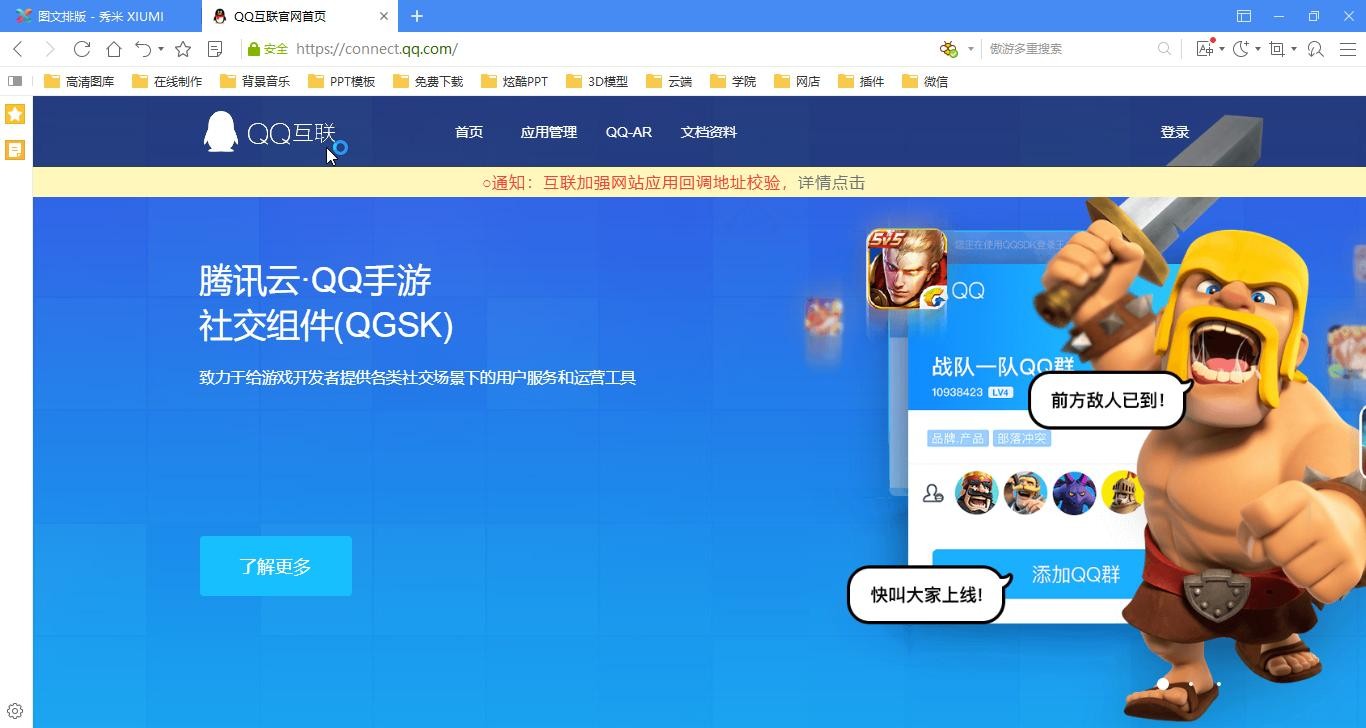This screenshot has width=1366, height=728.
Task: Open reader mode note icon in toolbar
Action: pyautogui.click(x=215, y=49)
